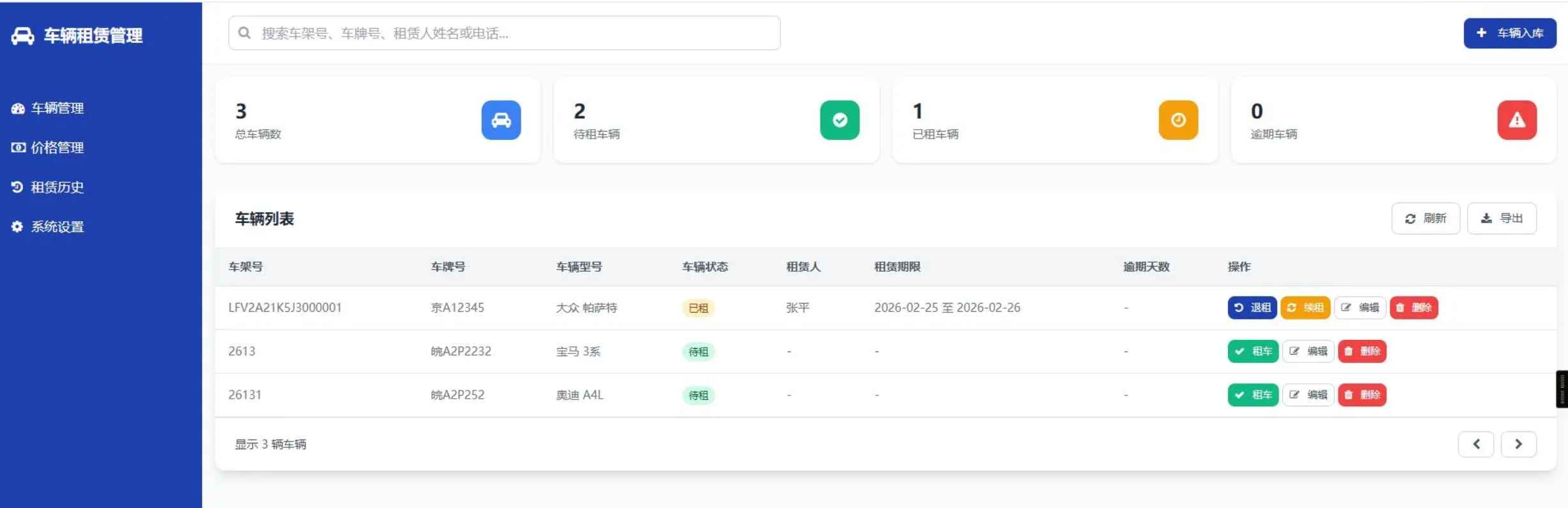The height and width of the screenshot is (508, 1568).
Task: Click 退租 for 京A12345
Action: tap(1252, 307)
